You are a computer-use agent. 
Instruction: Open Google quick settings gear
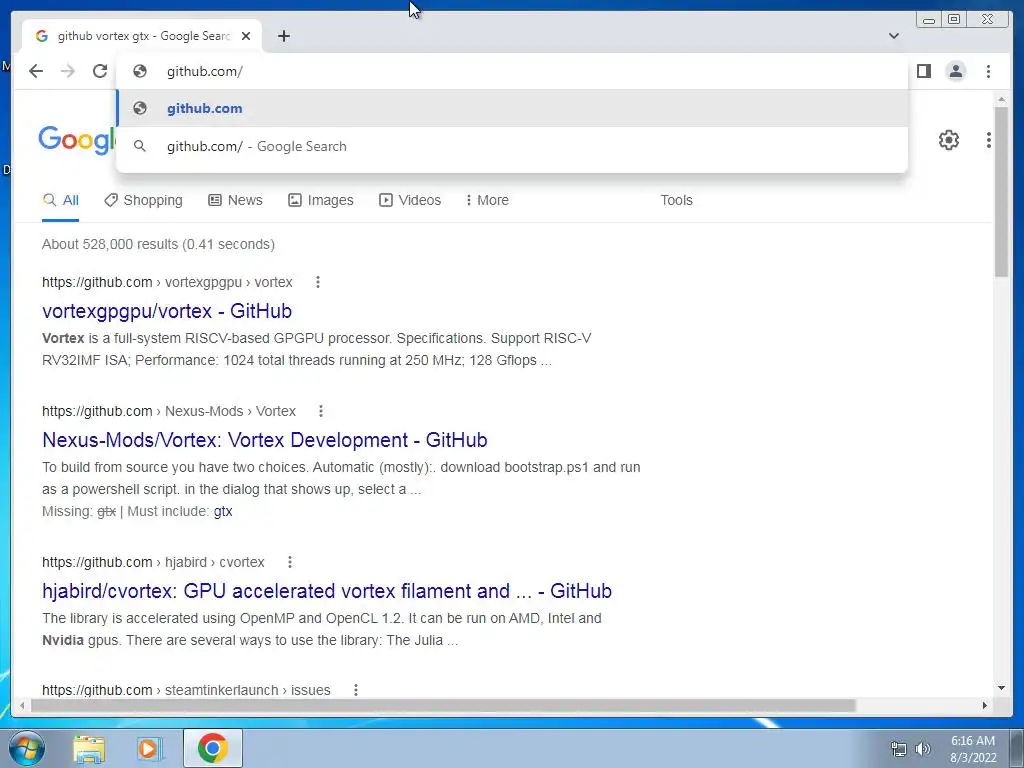(948, 140)
